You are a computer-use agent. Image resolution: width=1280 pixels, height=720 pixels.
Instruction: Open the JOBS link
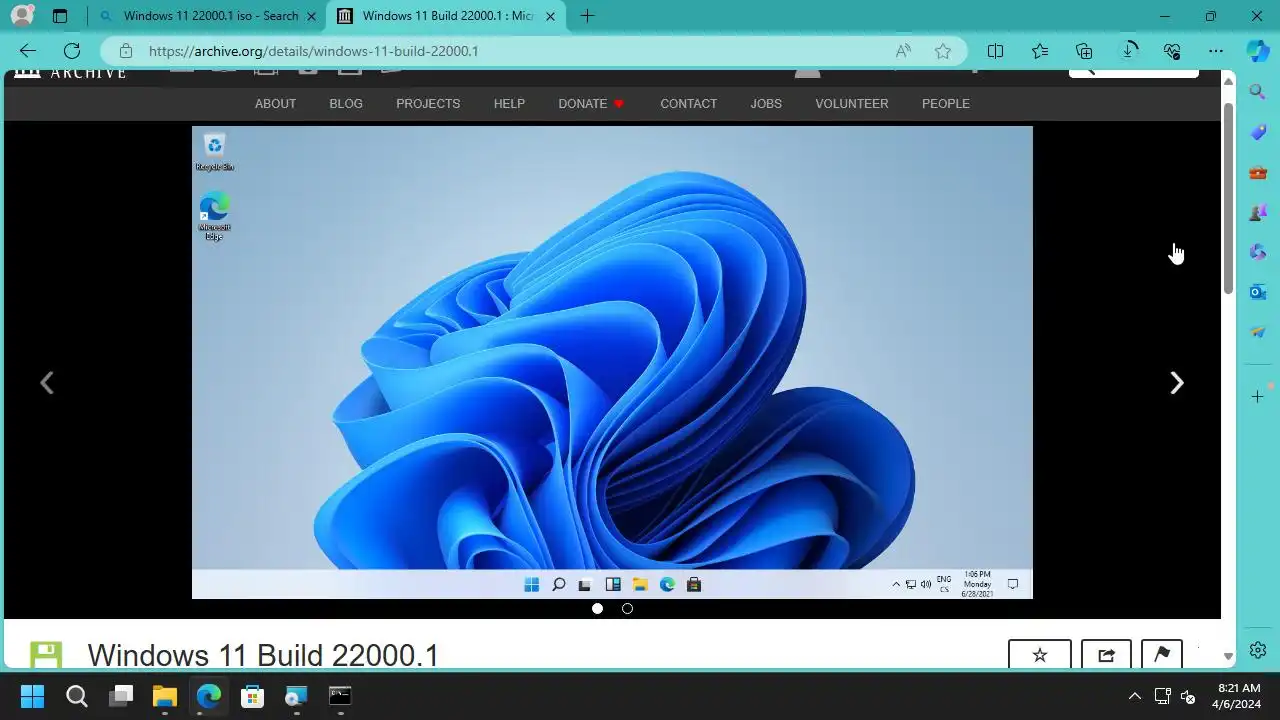click(766, 104)
